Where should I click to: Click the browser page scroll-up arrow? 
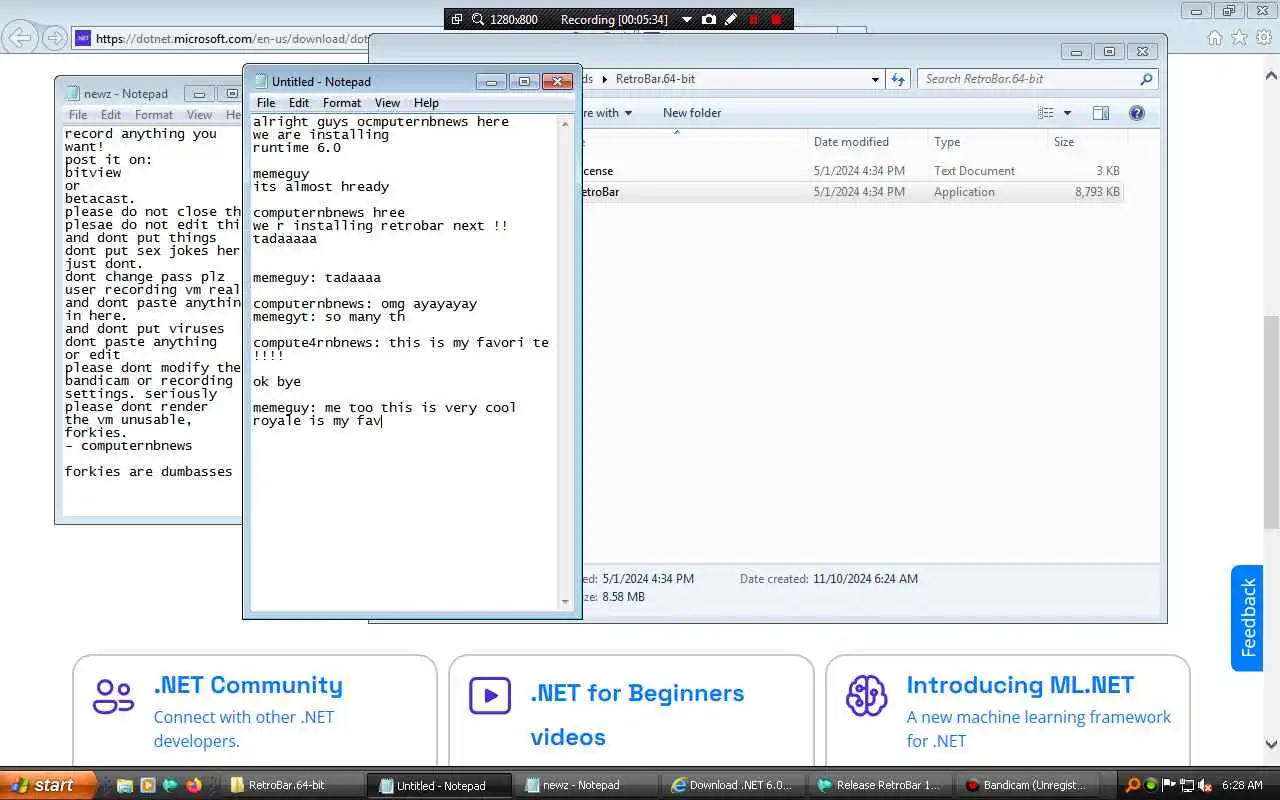tap(1271, 74)
